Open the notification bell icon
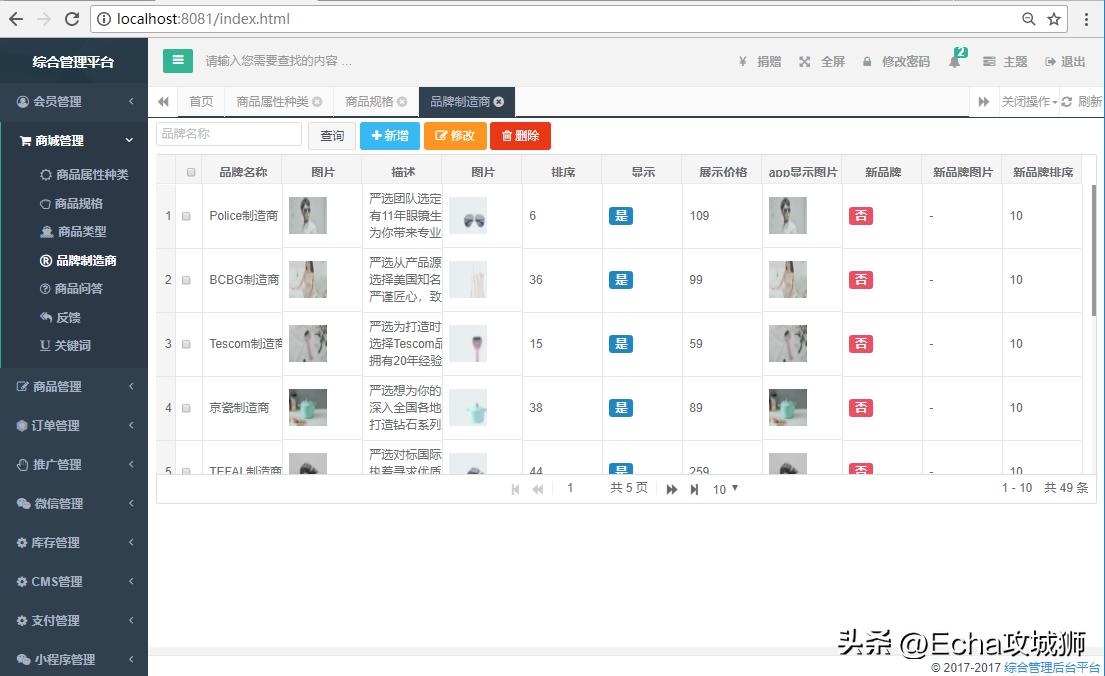Image resolution: width=1105 pixels, height=676 pixels. tap(954, 62)
